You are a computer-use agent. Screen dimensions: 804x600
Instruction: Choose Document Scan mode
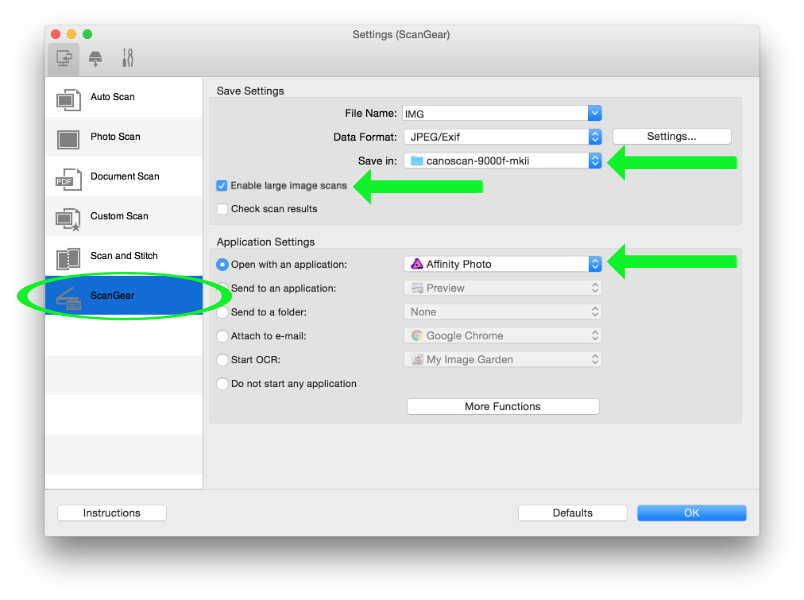click(124, 176)
